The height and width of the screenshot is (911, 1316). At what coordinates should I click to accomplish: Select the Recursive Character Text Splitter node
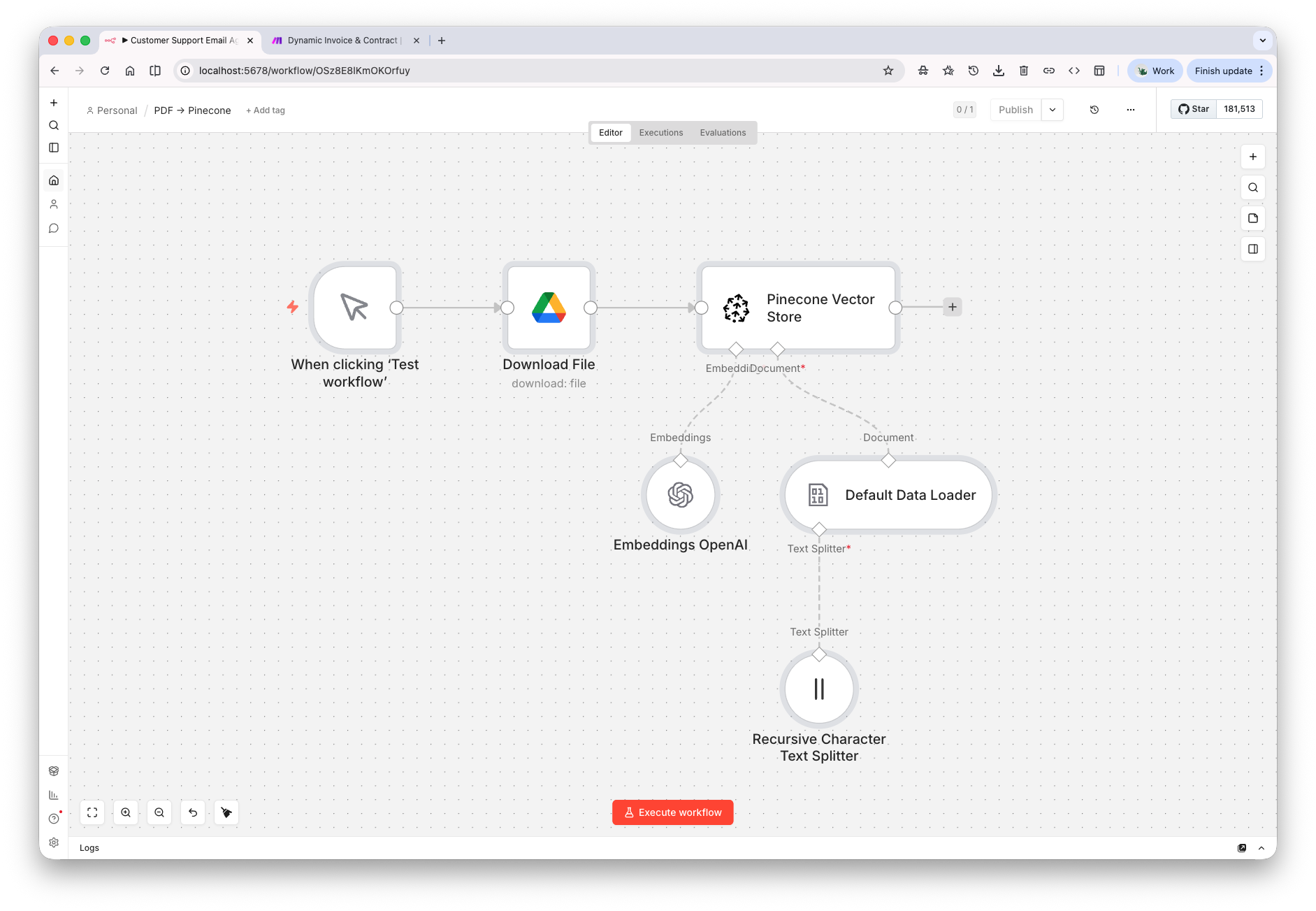coord(818,689)
